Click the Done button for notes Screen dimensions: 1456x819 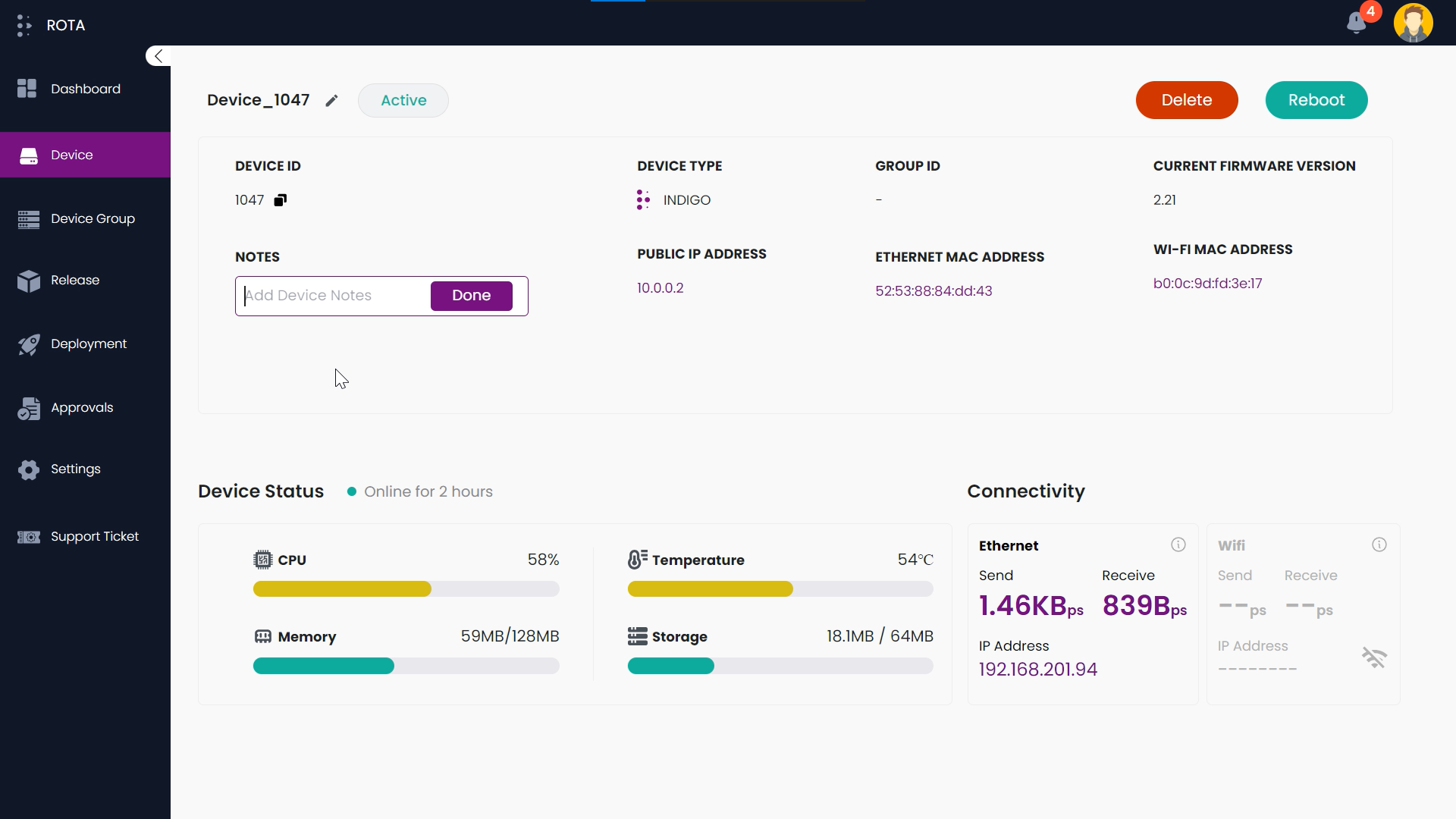pos(471,295)
